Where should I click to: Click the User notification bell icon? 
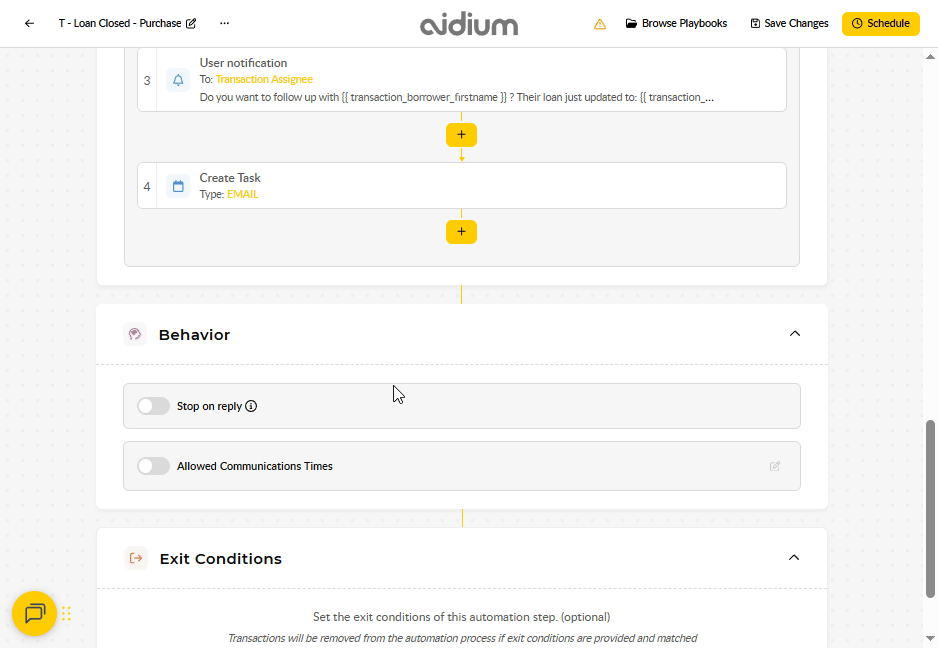pos(178,80)
